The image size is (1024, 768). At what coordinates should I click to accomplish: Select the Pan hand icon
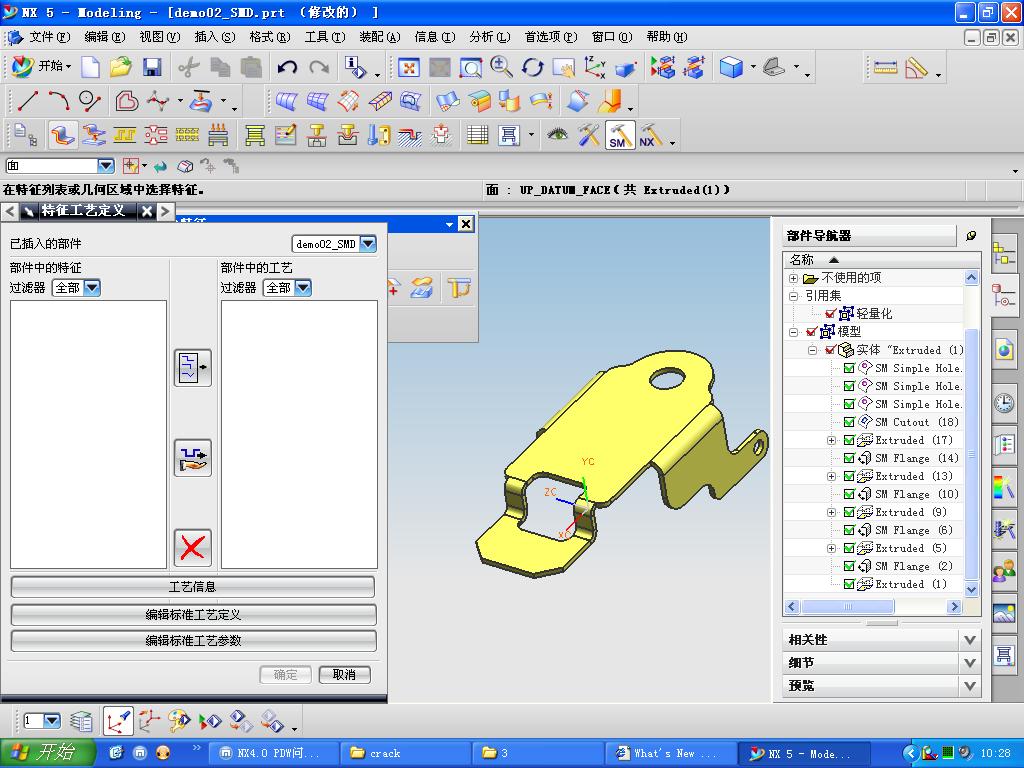563,67
